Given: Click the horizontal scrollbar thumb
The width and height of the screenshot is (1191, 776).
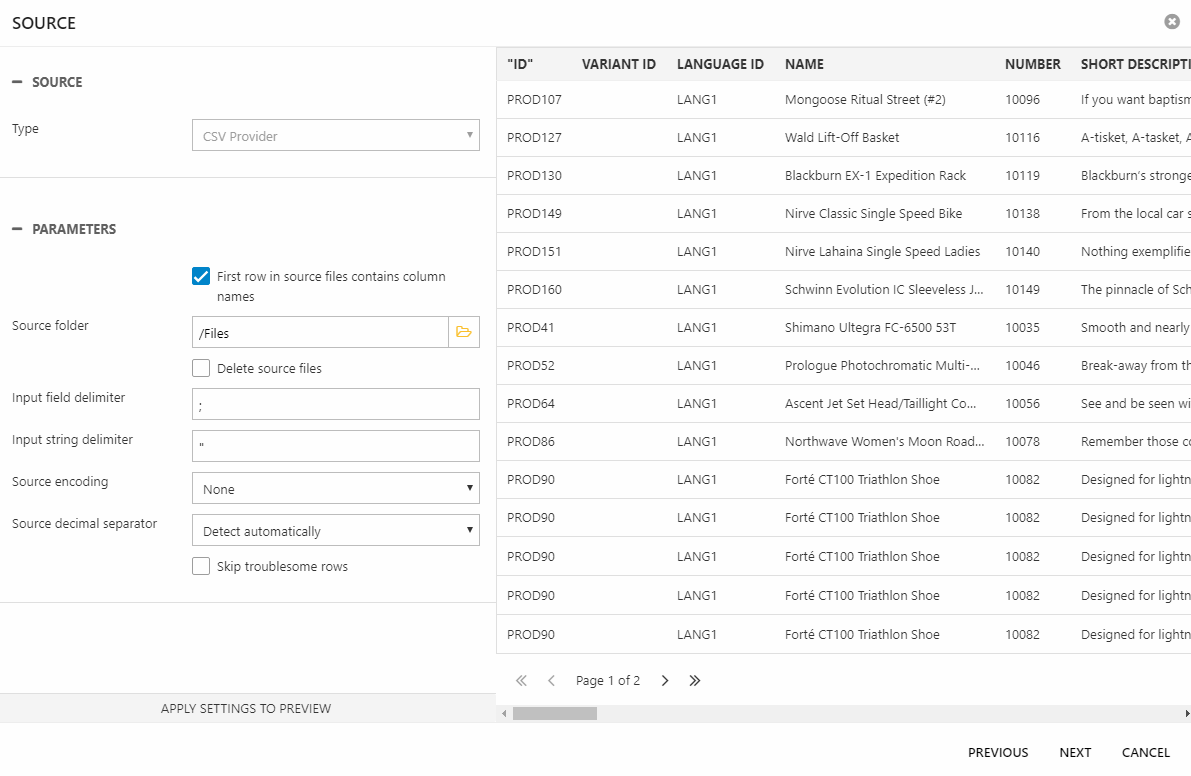Looking at the screenshot, I should click(x=555, y=714).
